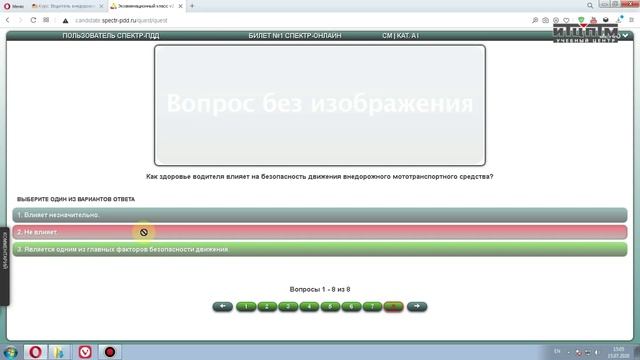The height and width of the screenshot is (360, 640).
Task: Click the green shield adblock icon
Action: click(x=581, y=20)
